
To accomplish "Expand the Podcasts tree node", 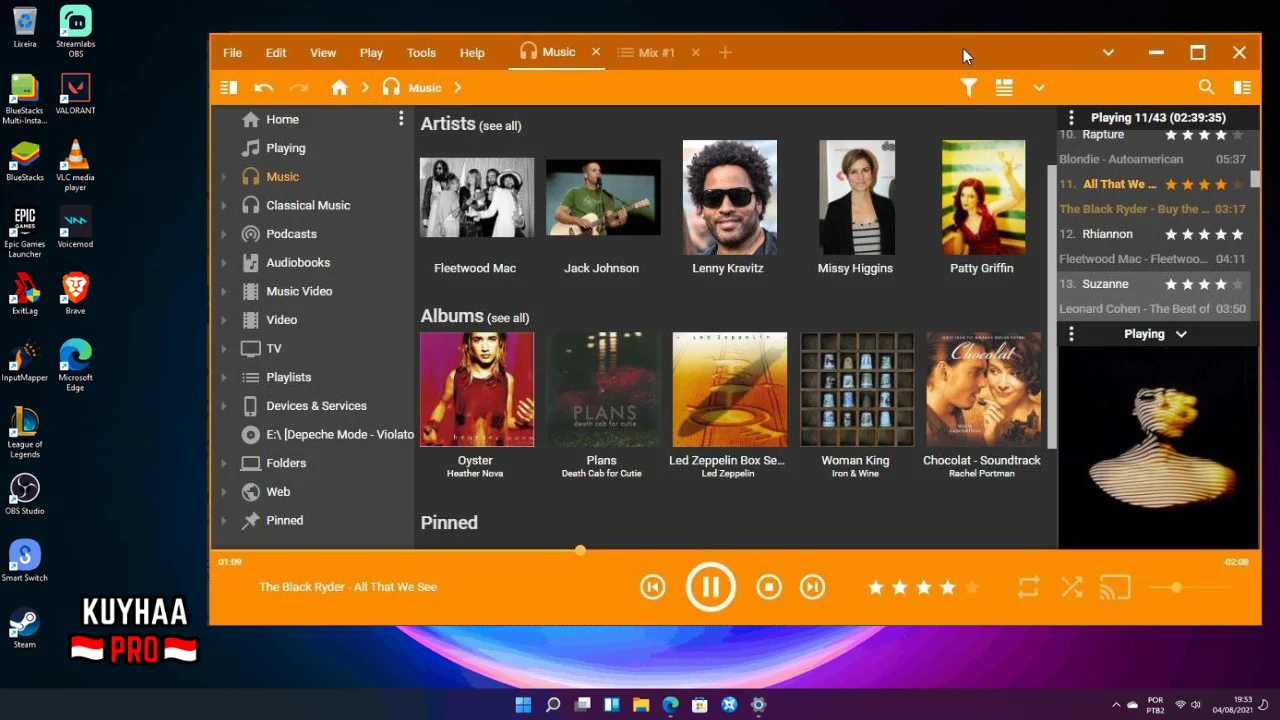I will click(x=224, y=234).
